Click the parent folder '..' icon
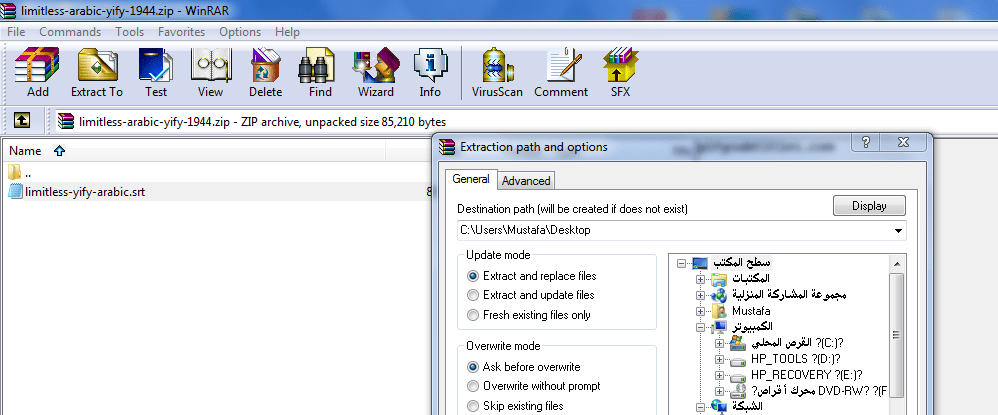The height and width of the screenshot is (415, 998). pyautogui.click(x=15, y=172)
